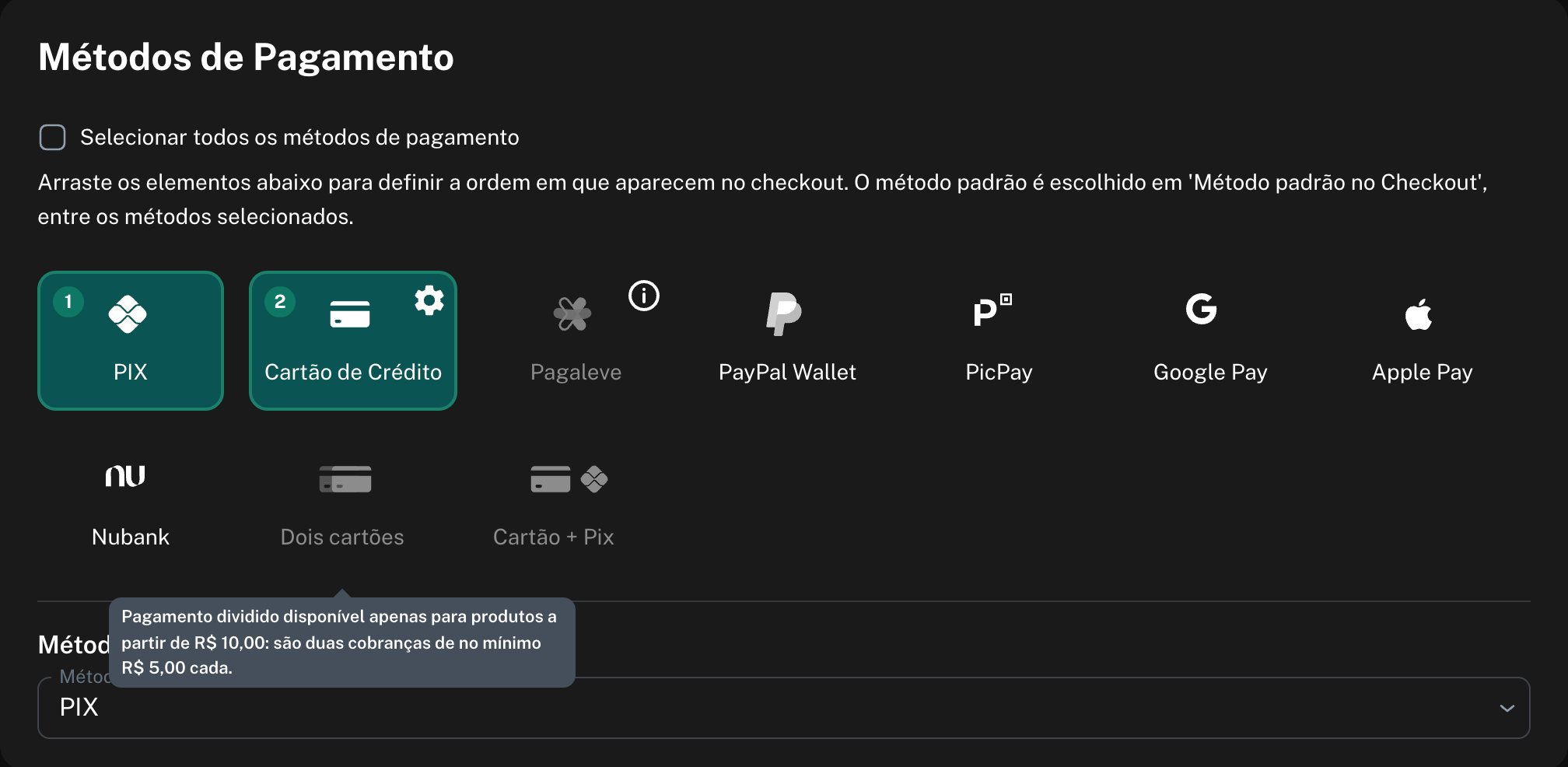
Task: Click the 'PayPal Wallet' label
Action: (787, 373)
